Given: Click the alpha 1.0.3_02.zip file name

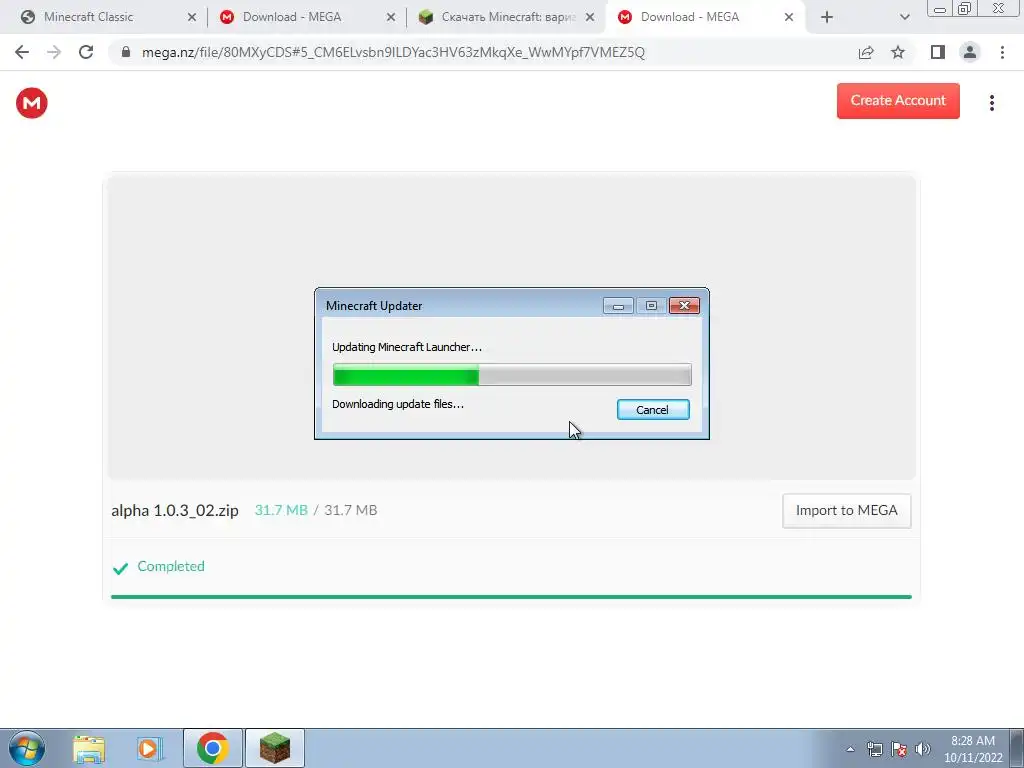Looking at the screenshot, I should click(175, 511).
